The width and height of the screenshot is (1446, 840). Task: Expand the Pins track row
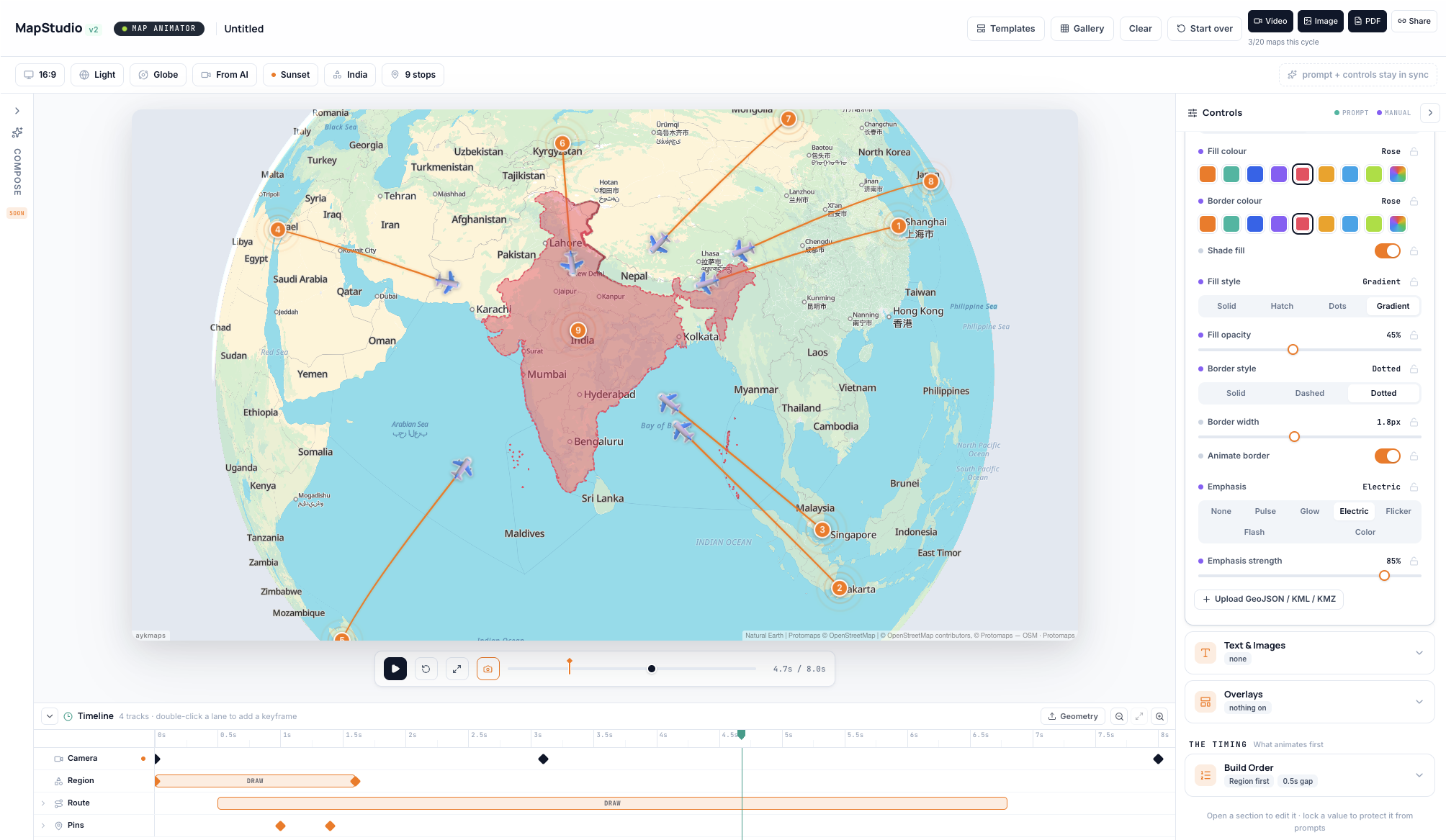43,826
